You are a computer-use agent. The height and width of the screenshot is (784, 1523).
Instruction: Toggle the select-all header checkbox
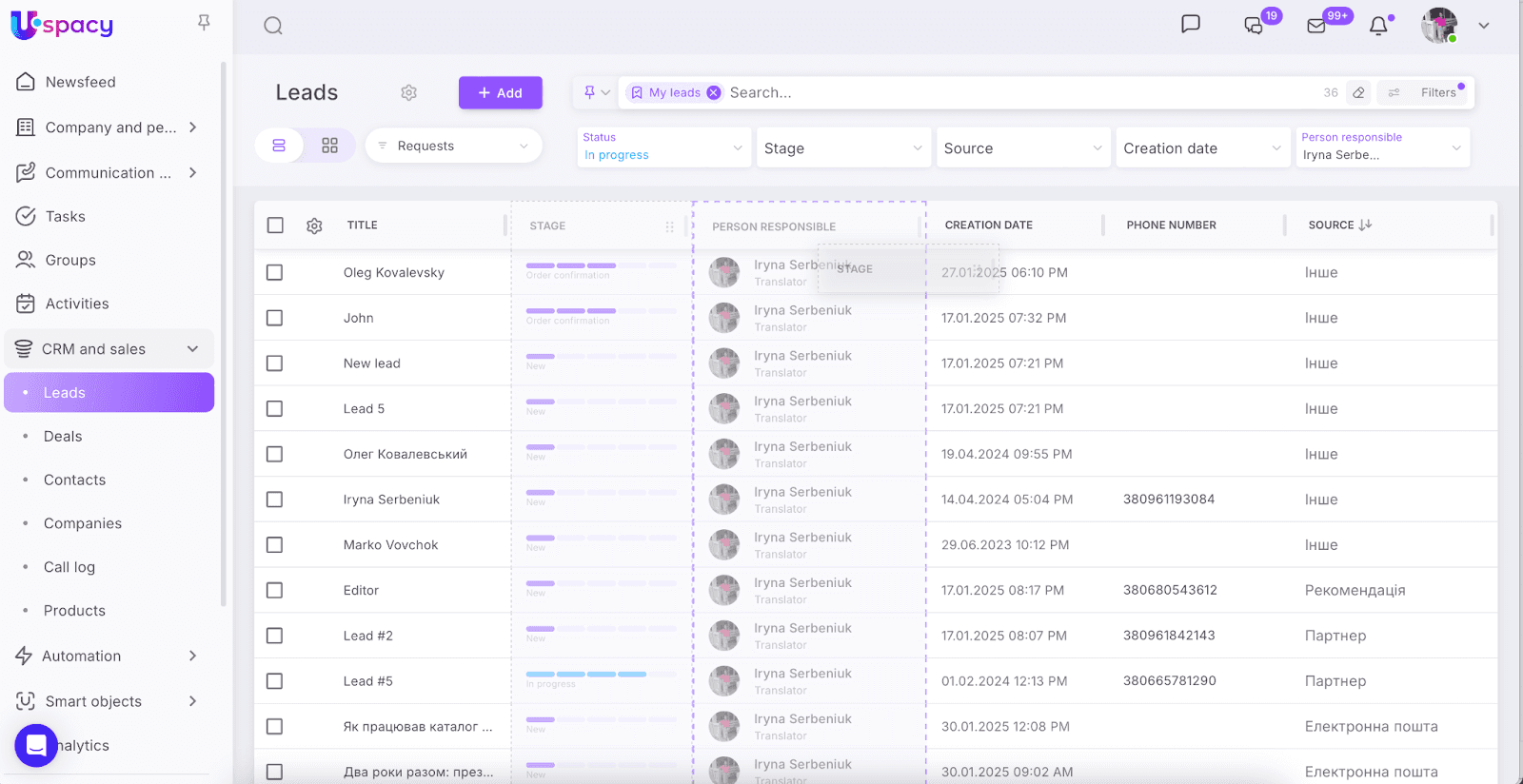pyautogui.click(x=275, y=225)
